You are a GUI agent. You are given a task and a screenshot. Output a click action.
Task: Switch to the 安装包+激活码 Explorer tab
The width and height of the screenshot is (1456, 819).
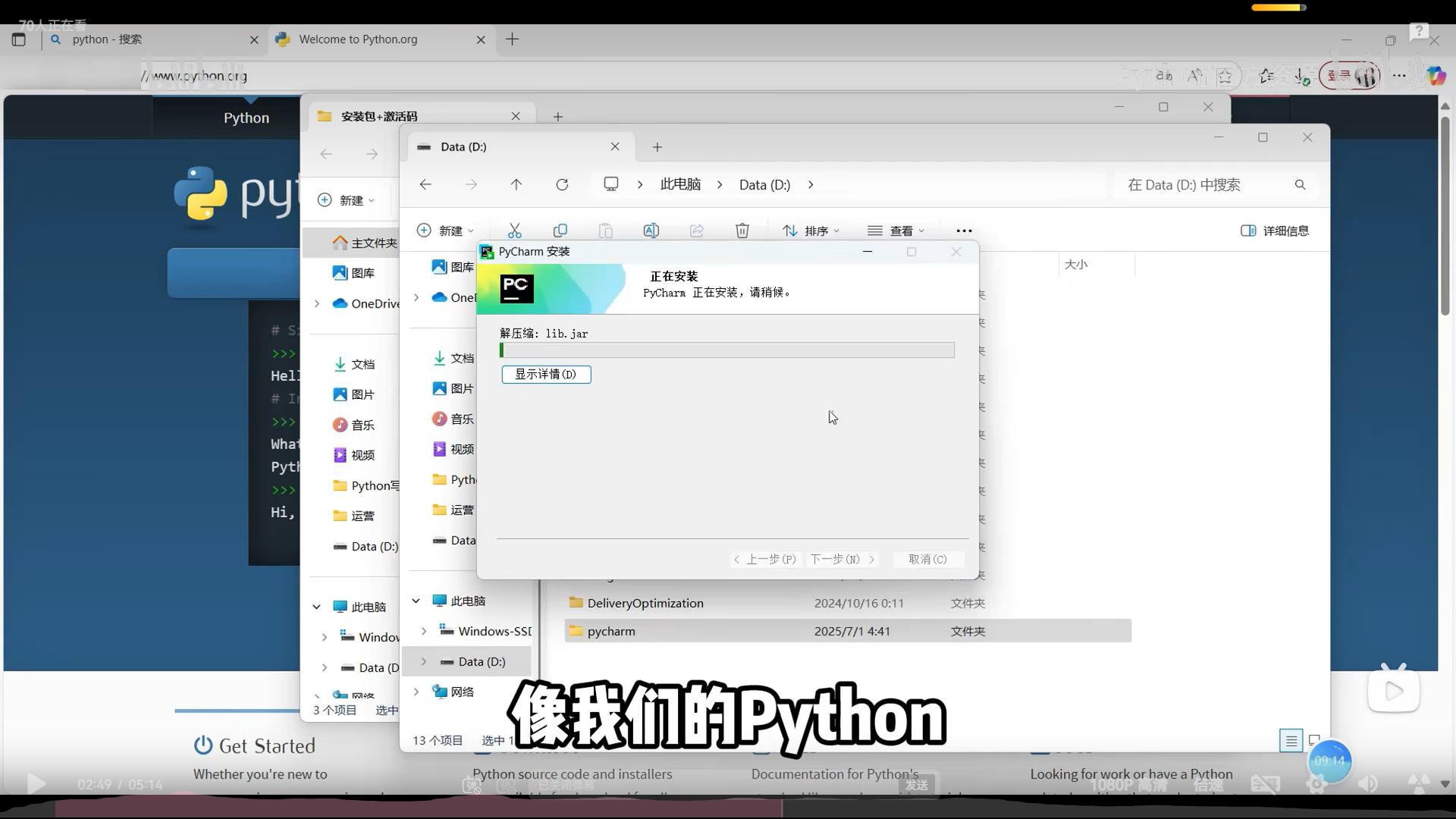point(379,115)
